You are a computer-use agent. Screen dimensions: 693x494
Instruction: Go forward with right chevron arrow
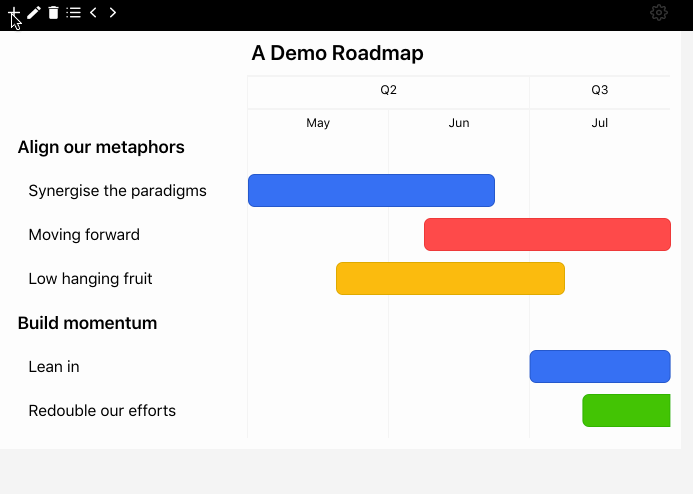[x=113, y=13]
